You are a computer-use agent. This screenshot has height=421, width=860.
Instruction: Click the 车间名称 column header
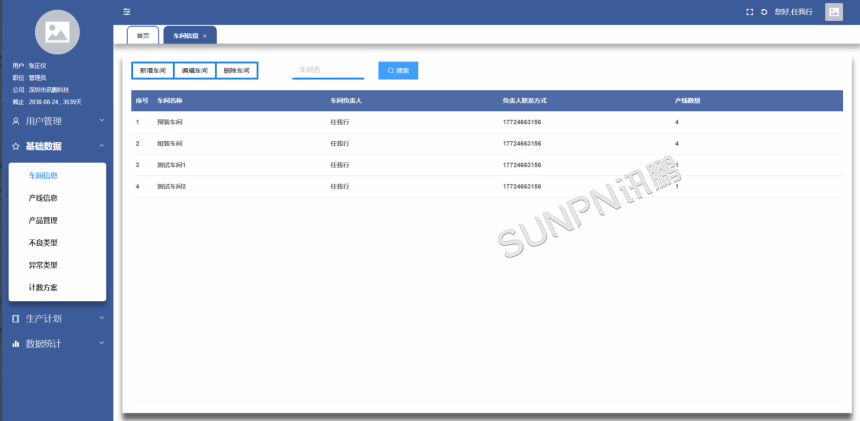coord(169,101)
